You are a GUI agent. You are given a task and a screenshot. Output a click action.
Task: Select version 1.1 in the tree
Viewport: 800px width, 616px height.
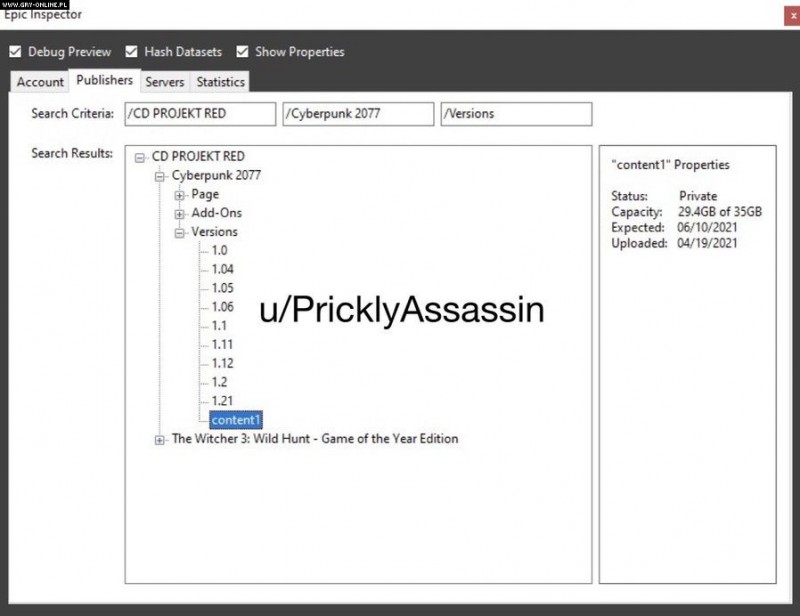pos(219,326)
